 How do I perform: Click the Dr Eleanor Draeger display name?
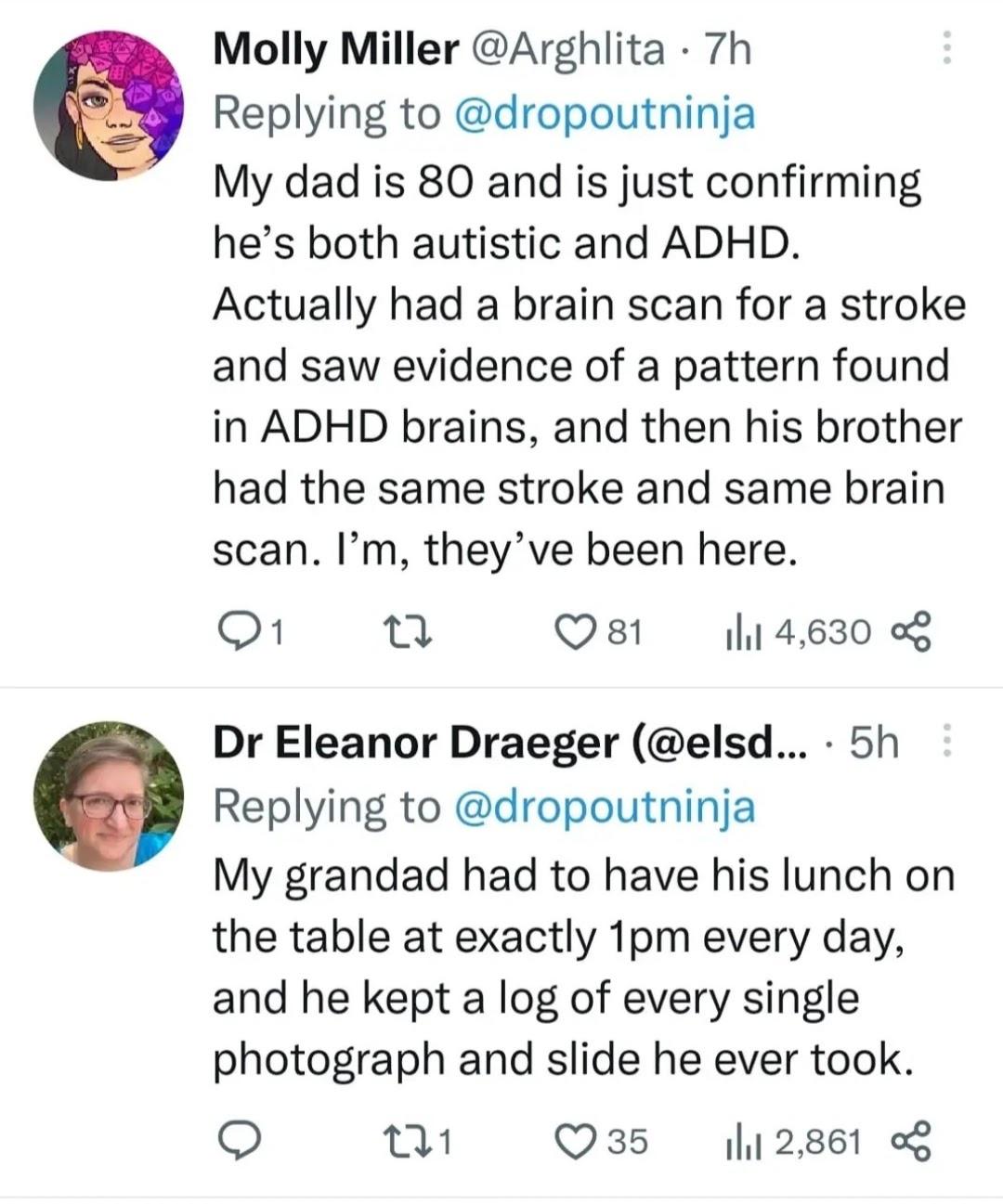pos(416,743)
